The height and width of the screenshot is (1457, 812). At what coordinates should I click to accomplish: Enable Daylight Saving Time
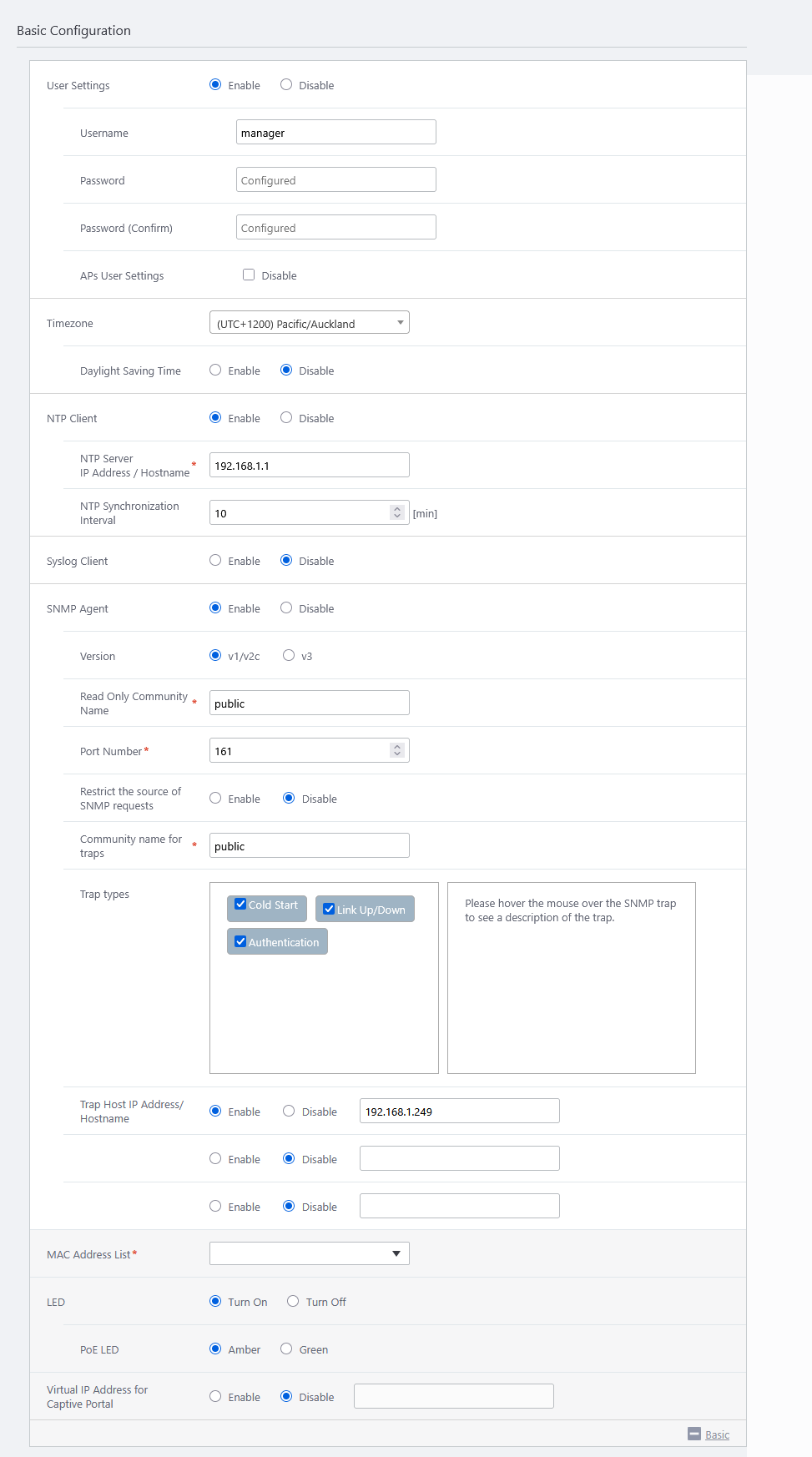[x=215, y=371]
